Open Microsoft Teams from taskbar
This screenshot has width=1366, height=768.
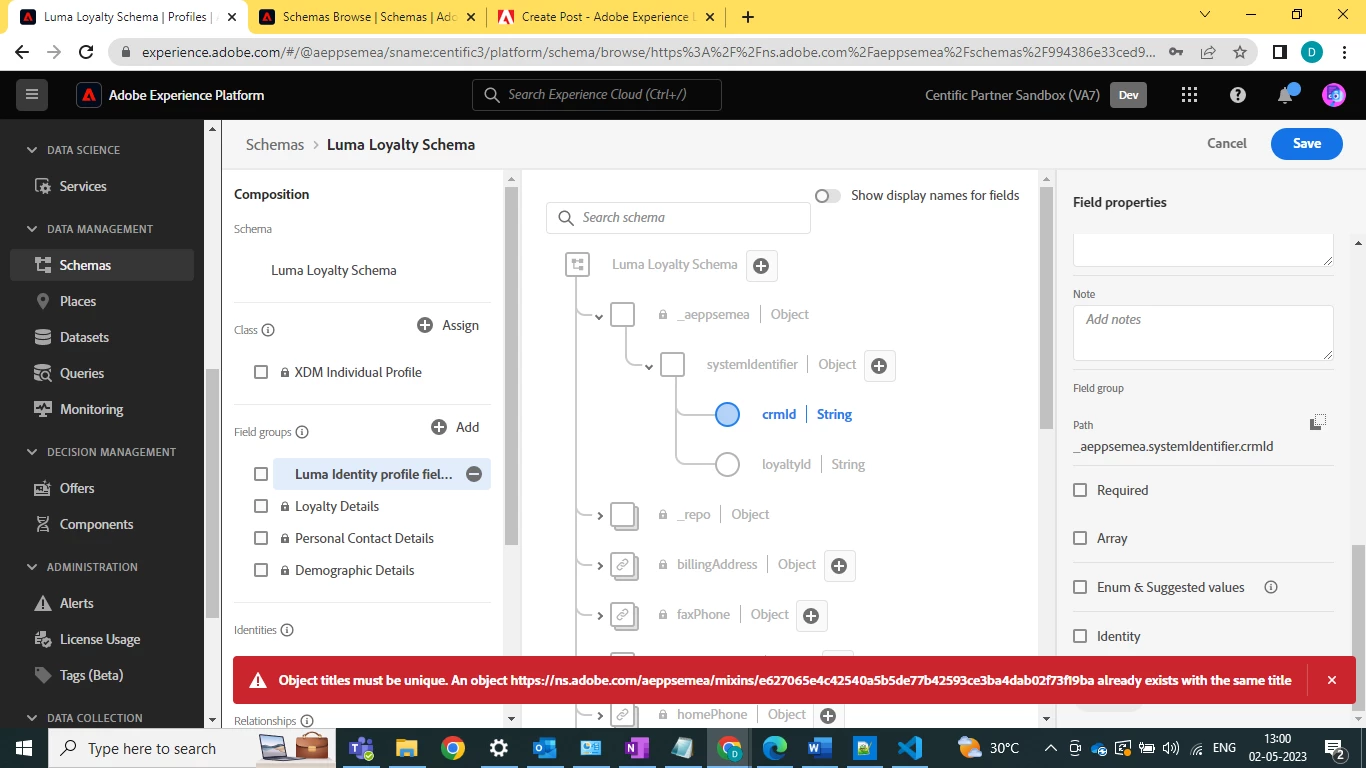(x=361, y=748)
